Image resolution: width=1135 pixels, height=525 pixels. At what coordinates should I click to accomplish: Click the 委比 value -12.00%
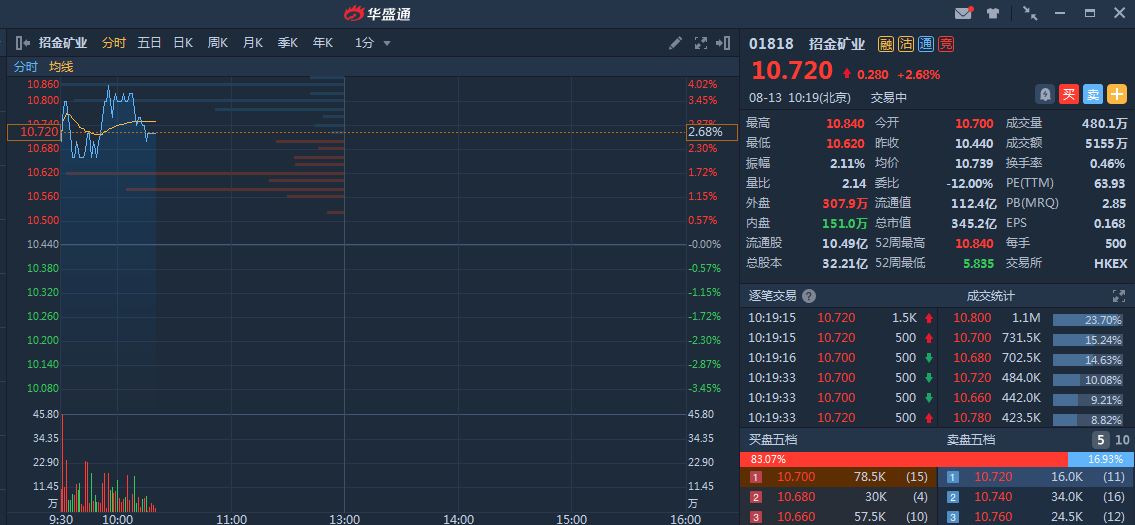971,183
